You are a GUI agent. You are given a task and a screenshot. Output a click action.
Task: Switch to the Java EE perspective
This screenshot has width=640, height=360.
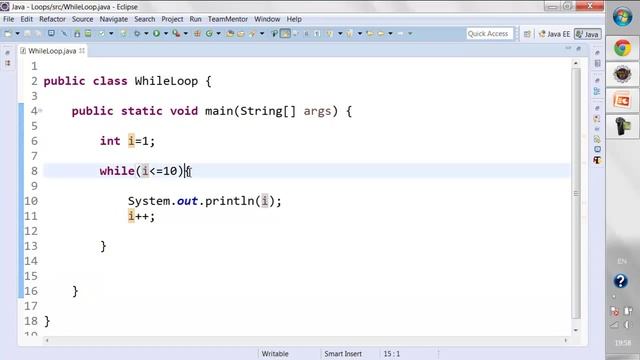(554, 34)
